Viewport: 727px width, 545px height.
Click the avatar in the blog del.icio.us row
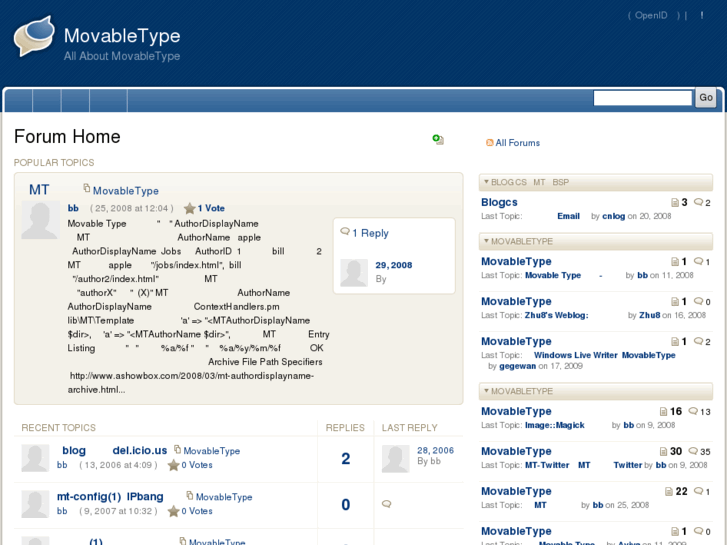pyautogui.click(x=35, y=458)
